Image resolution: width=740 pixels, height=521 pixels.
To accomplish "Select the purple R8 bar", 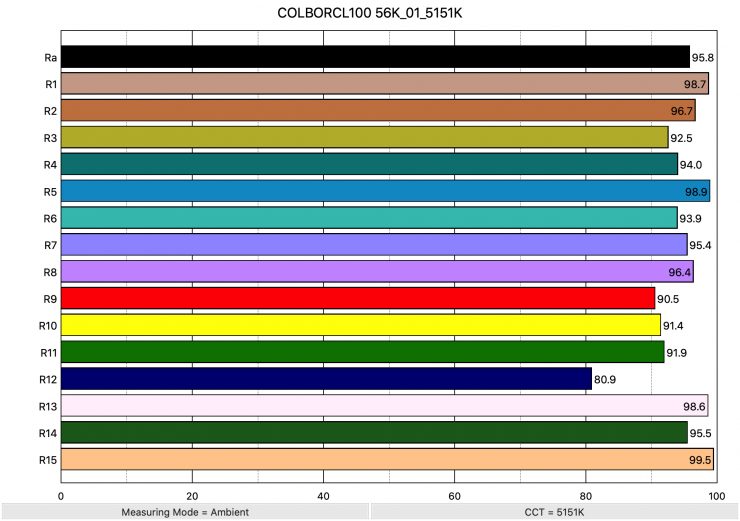I will [x=377, y=271].
